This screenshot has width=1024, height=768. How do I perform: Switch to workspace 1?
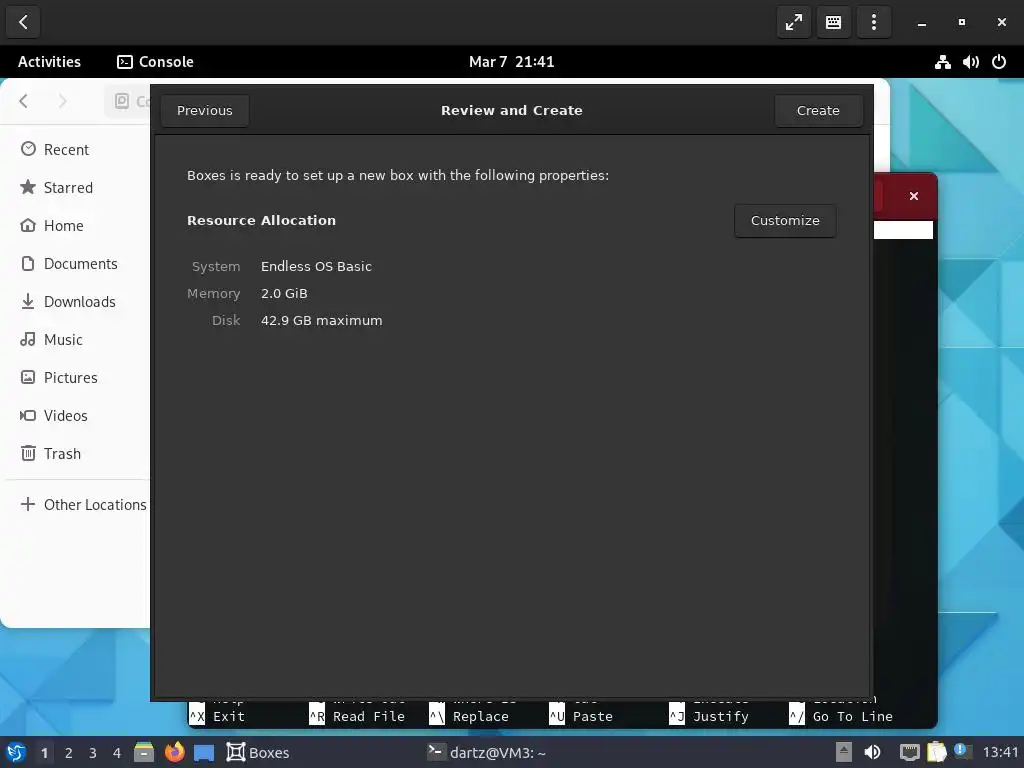[44, 753]
